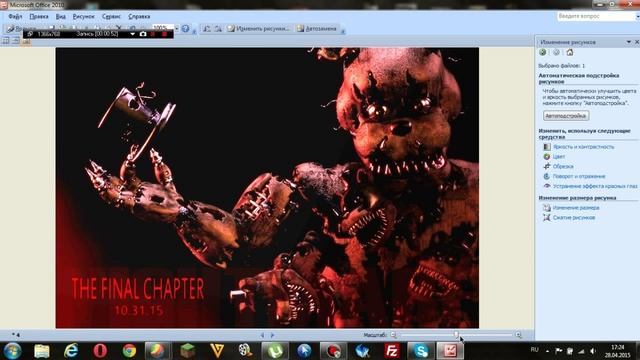Open Skype from the taskbar
Viewport: 640px width, 360px height.
(x=421, y=351)
